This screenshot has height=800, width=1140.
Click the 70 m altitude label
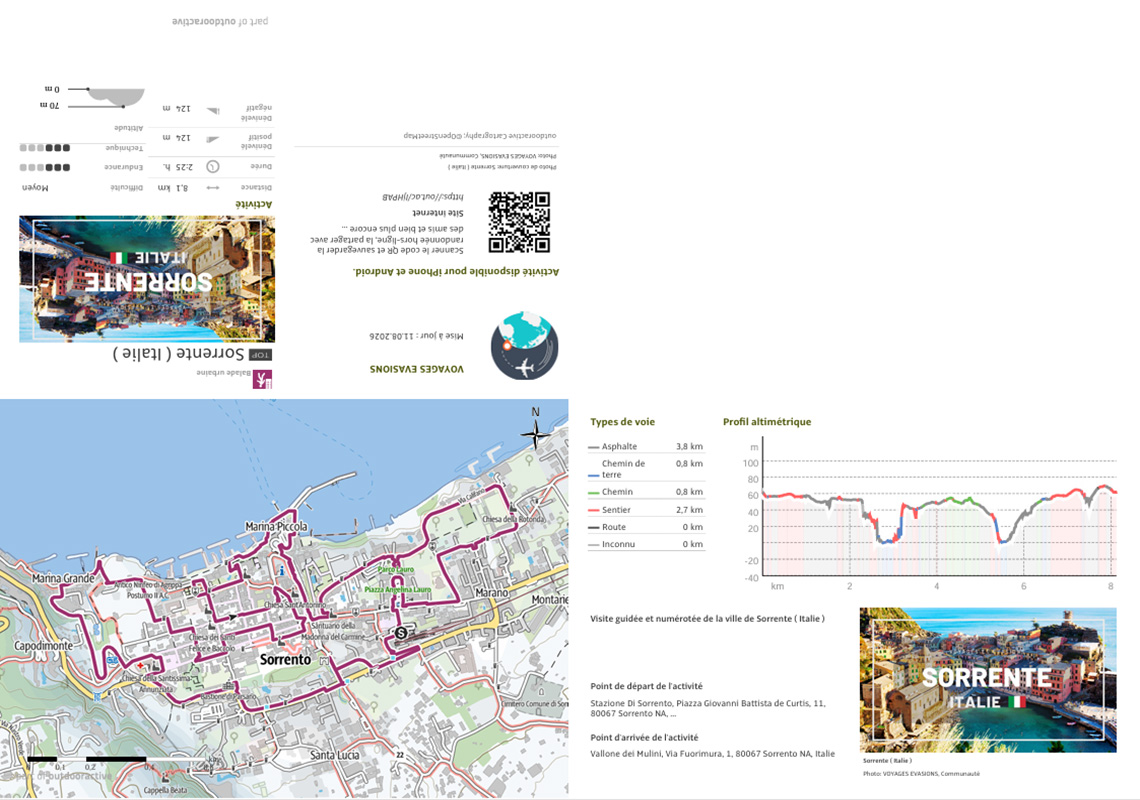[x=49, y=106]
